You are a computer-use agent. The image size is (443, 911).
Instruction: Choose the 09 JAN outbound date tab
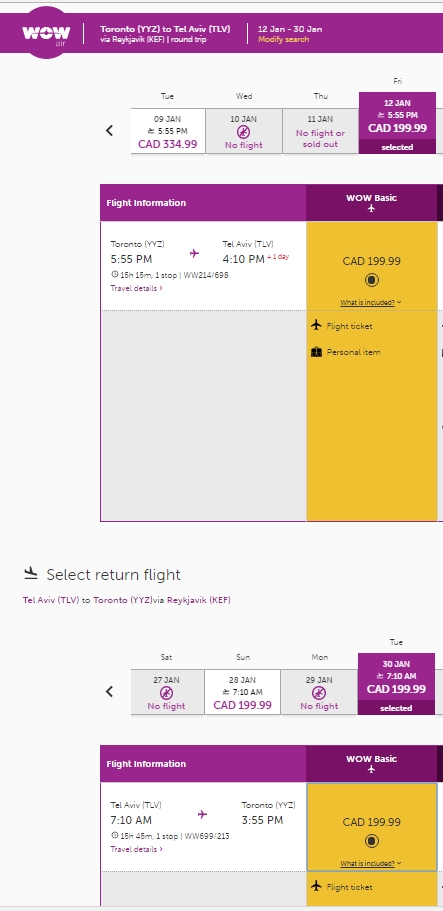(168, 131)
